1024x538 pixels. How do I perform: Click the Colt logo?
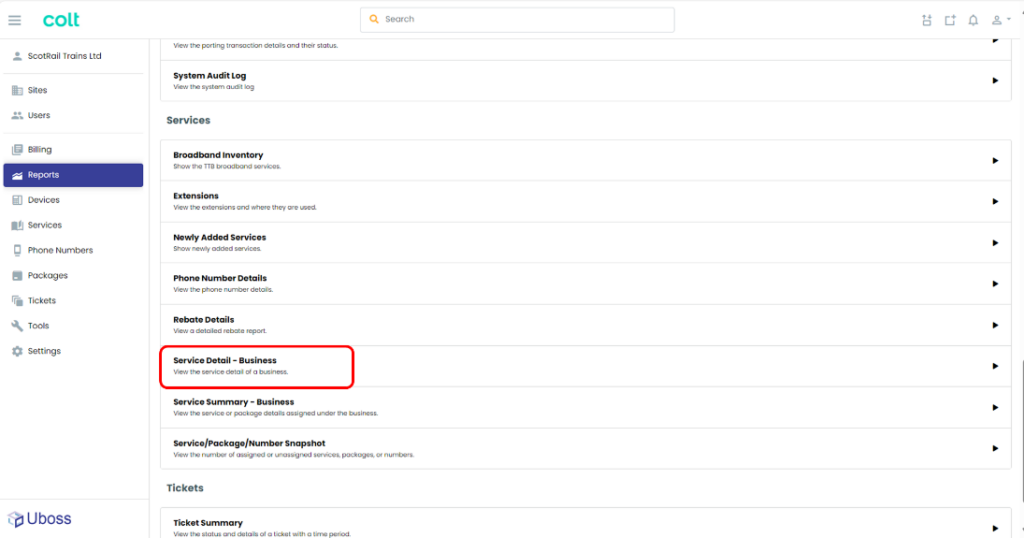tap(61, 20)
